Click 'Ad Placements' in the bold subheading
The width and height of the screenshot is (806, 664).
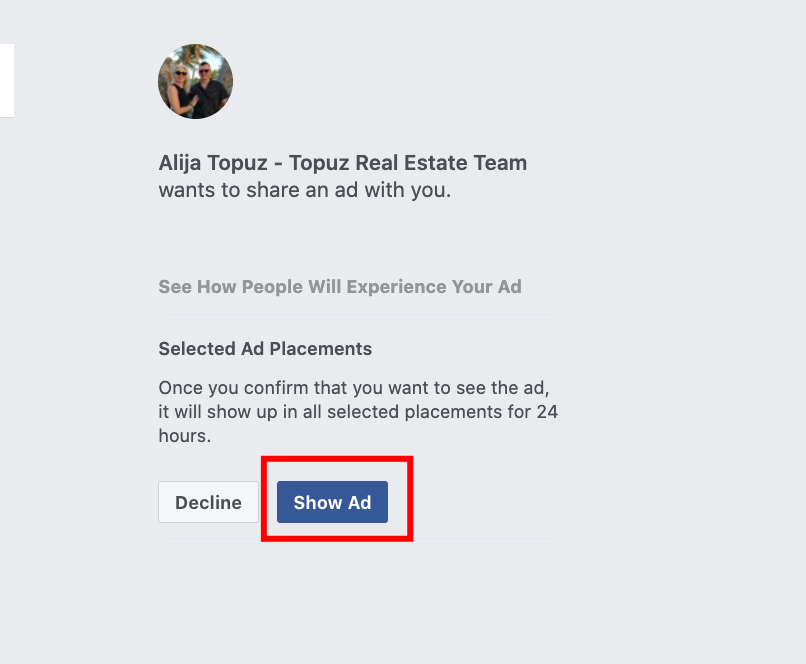coord(307,348)
